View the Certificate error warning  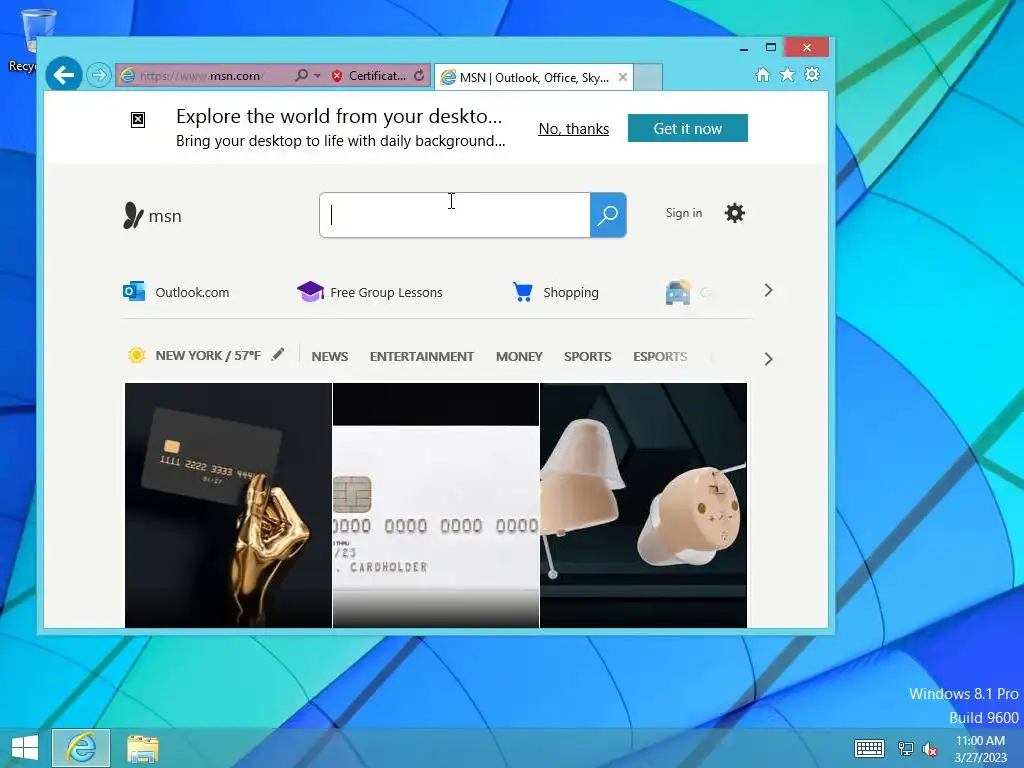click(x=368, y=76)
